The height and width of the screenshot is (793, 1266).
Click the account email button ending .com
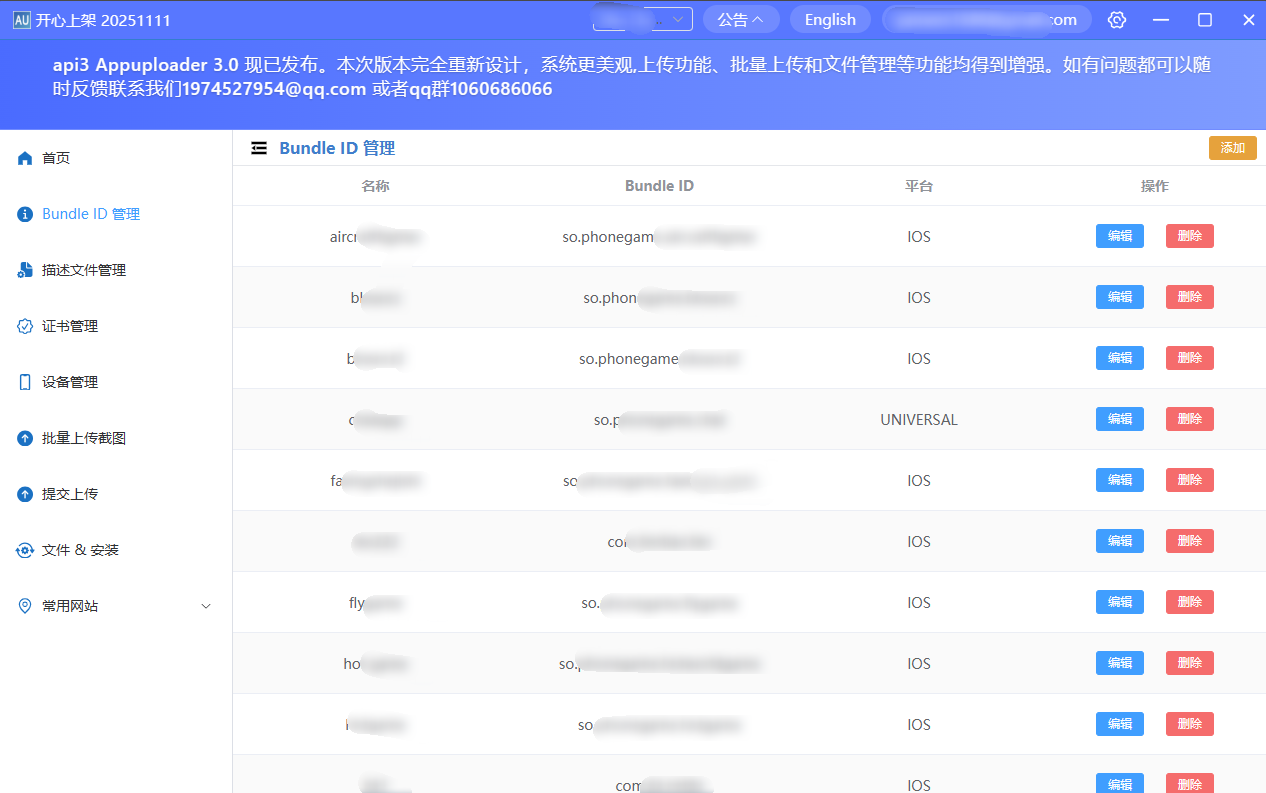[987, 20]
